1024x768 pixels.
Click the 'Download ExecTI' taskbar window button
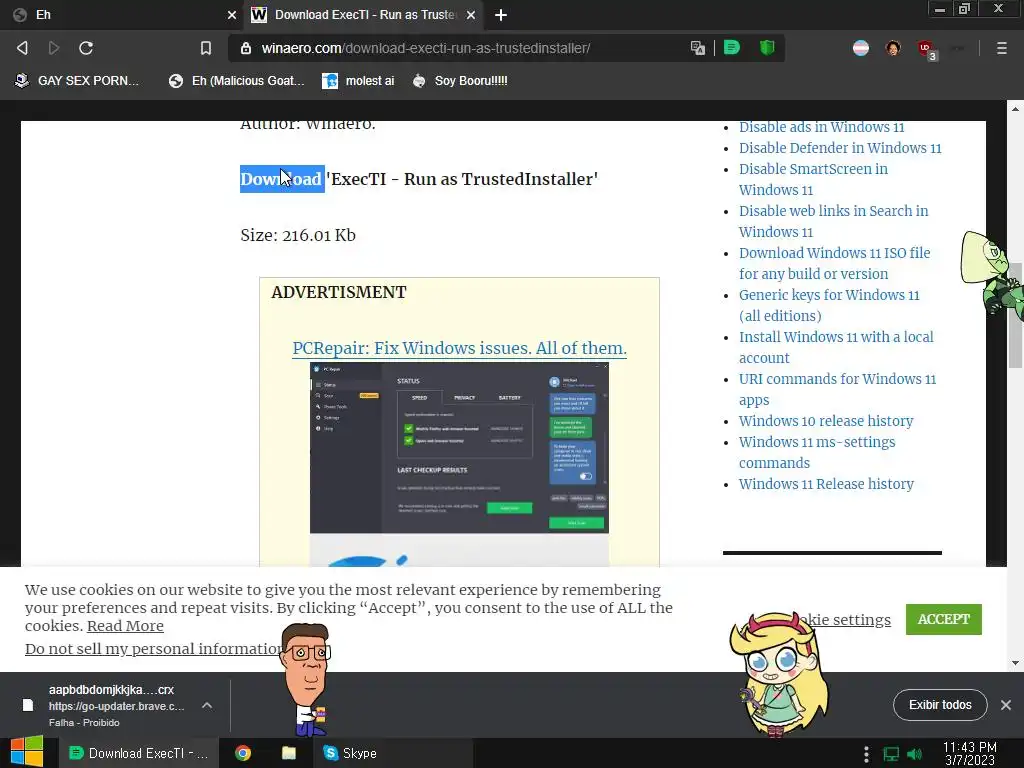point(138,753)
